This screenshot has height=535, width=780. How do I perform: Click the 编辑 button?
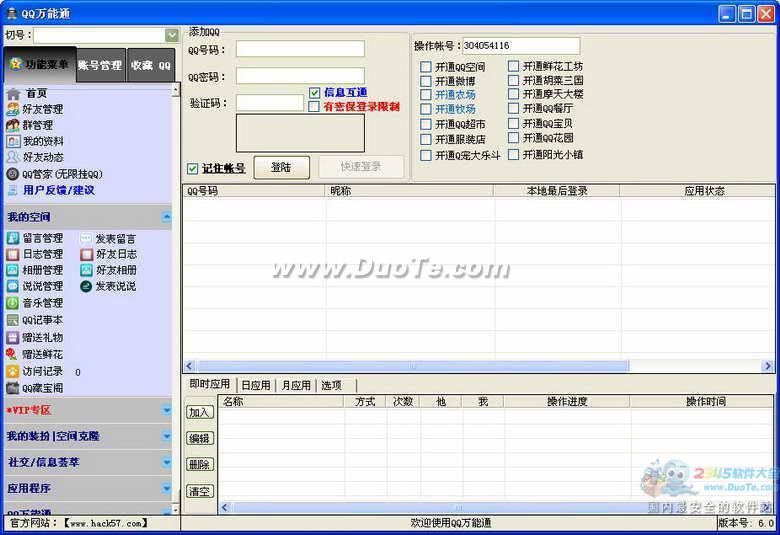point(200,438)
